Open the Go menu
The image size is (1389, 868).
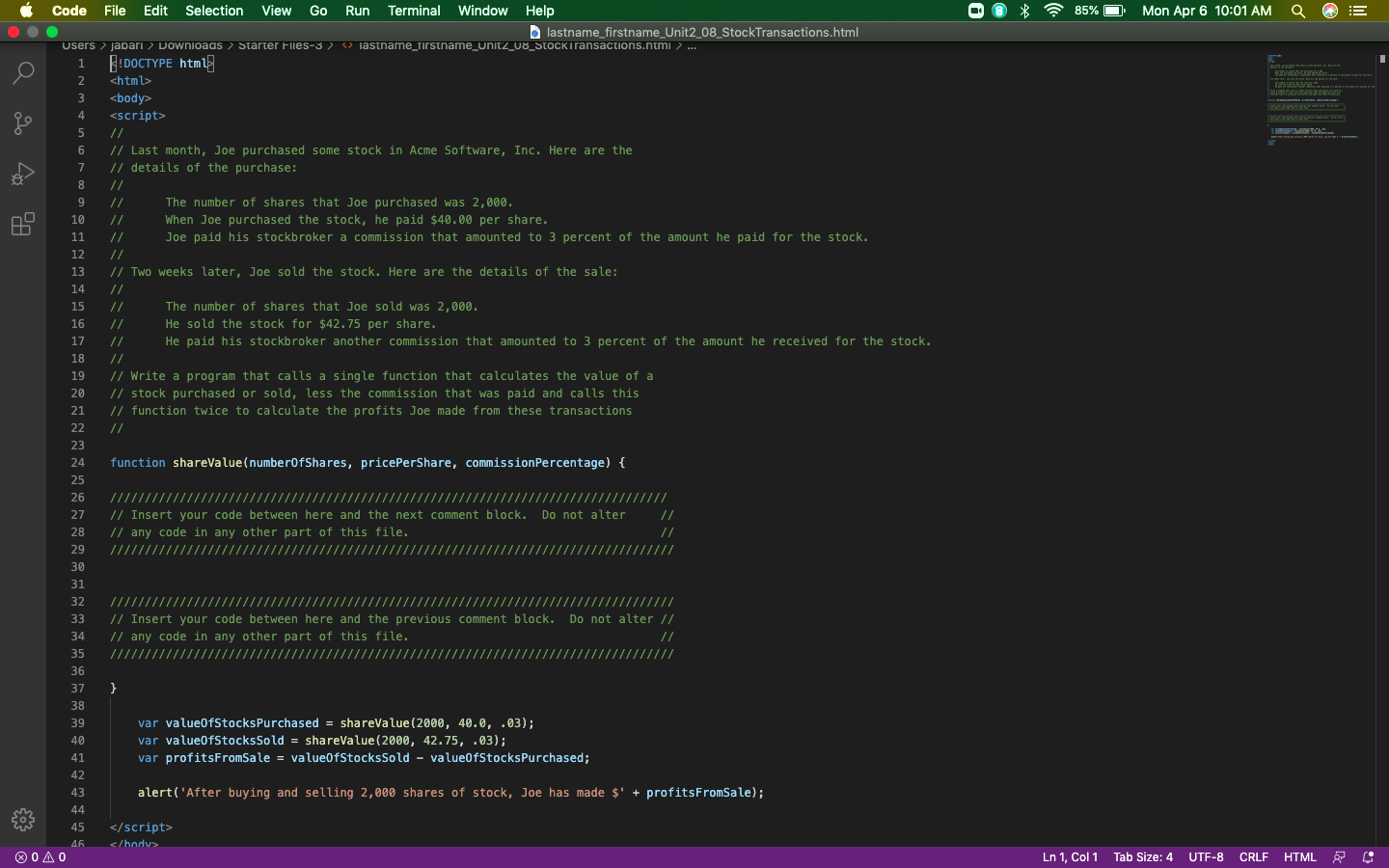click(318, 11)
